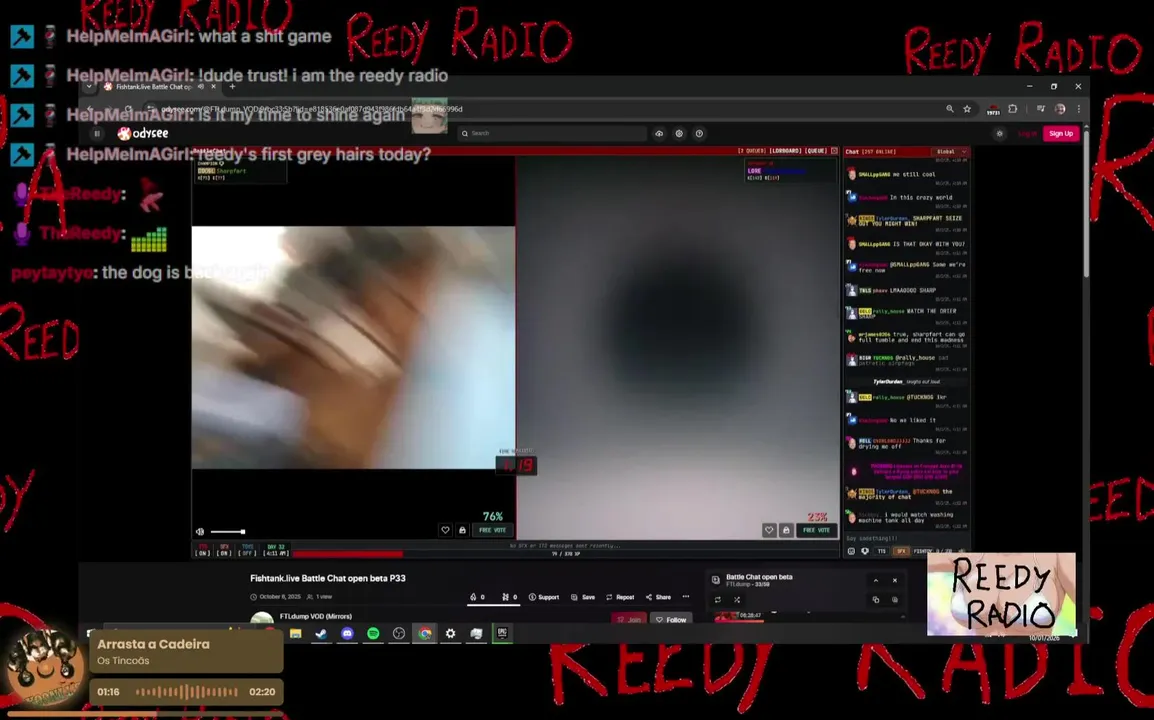The image size is (1154, 720).
Task: Open Epic Games Launcher from the taskbar
Action: pyautogui.click(x=503, y=633)
